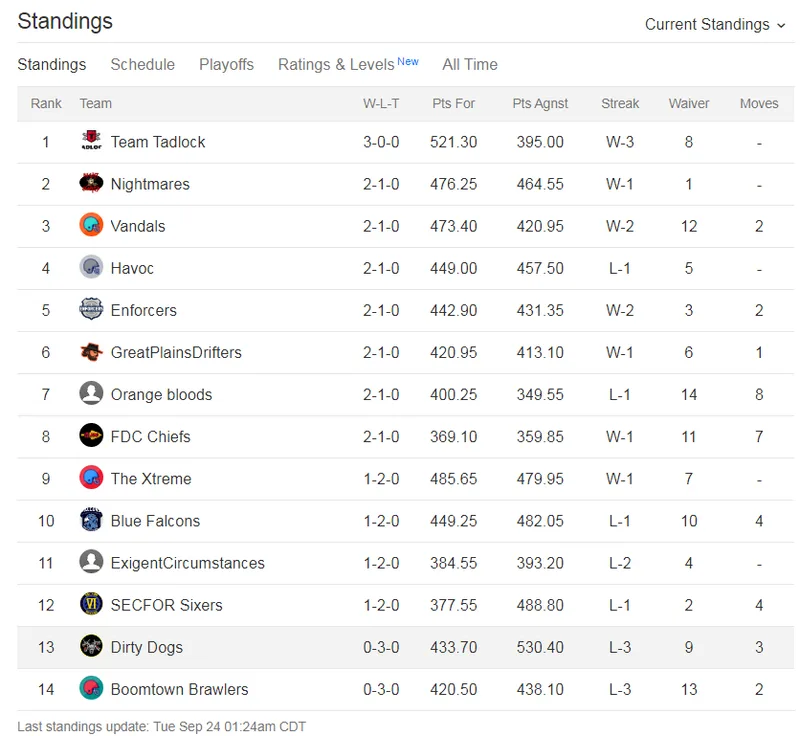Click the Dirty Dogs team logo
This screenshot has height=736, width=800.
click(91, 646)
